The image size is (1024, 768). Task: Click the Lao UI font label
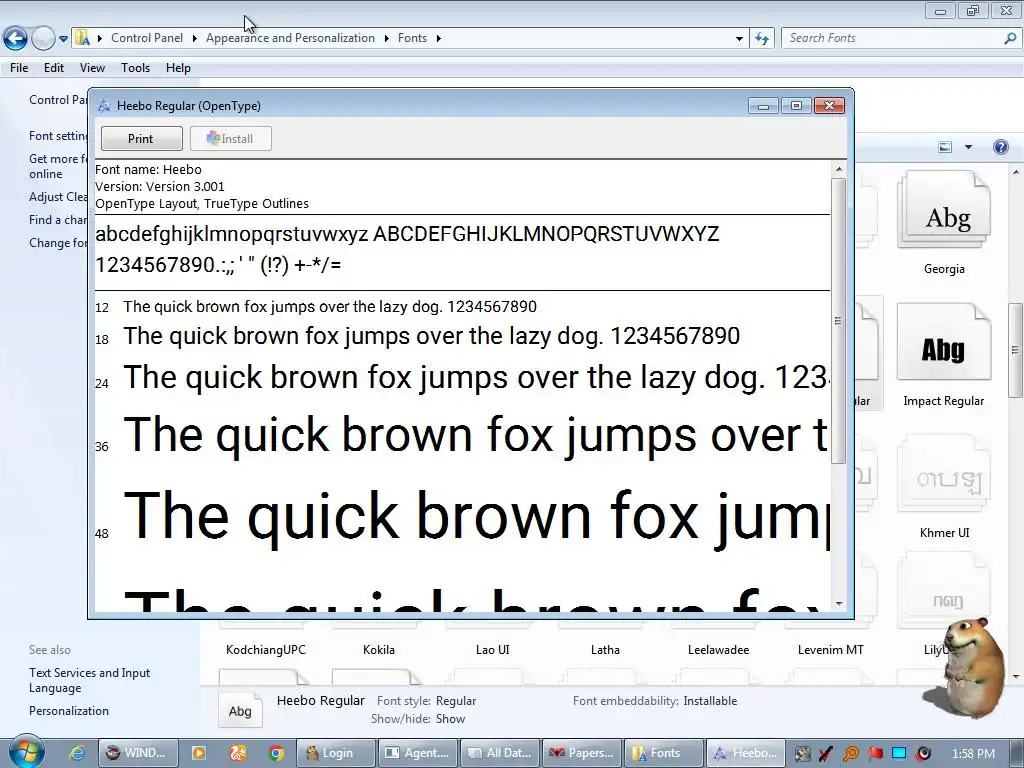click(492, 650)
